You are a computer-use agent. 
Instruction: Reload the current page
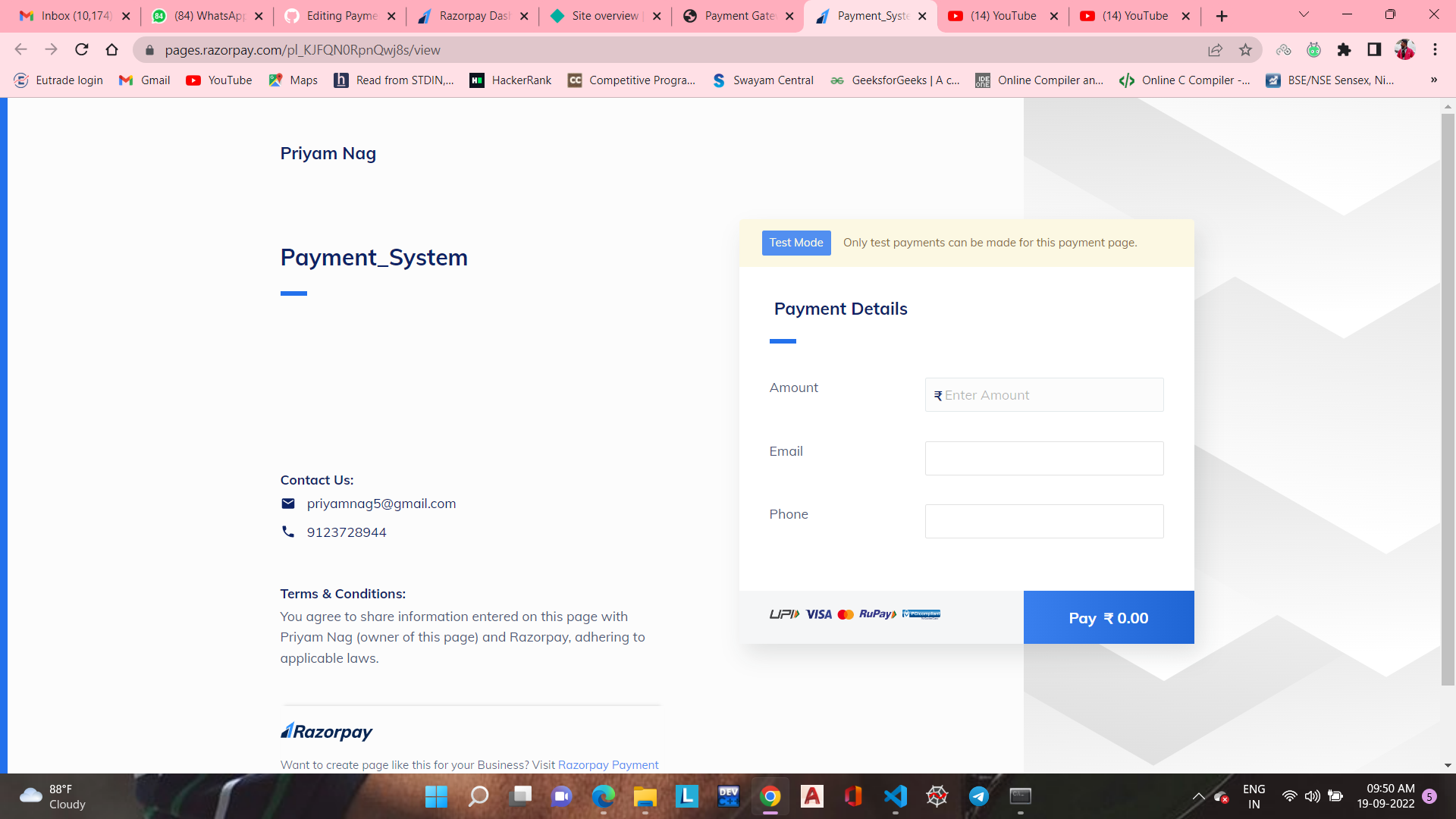81,49
